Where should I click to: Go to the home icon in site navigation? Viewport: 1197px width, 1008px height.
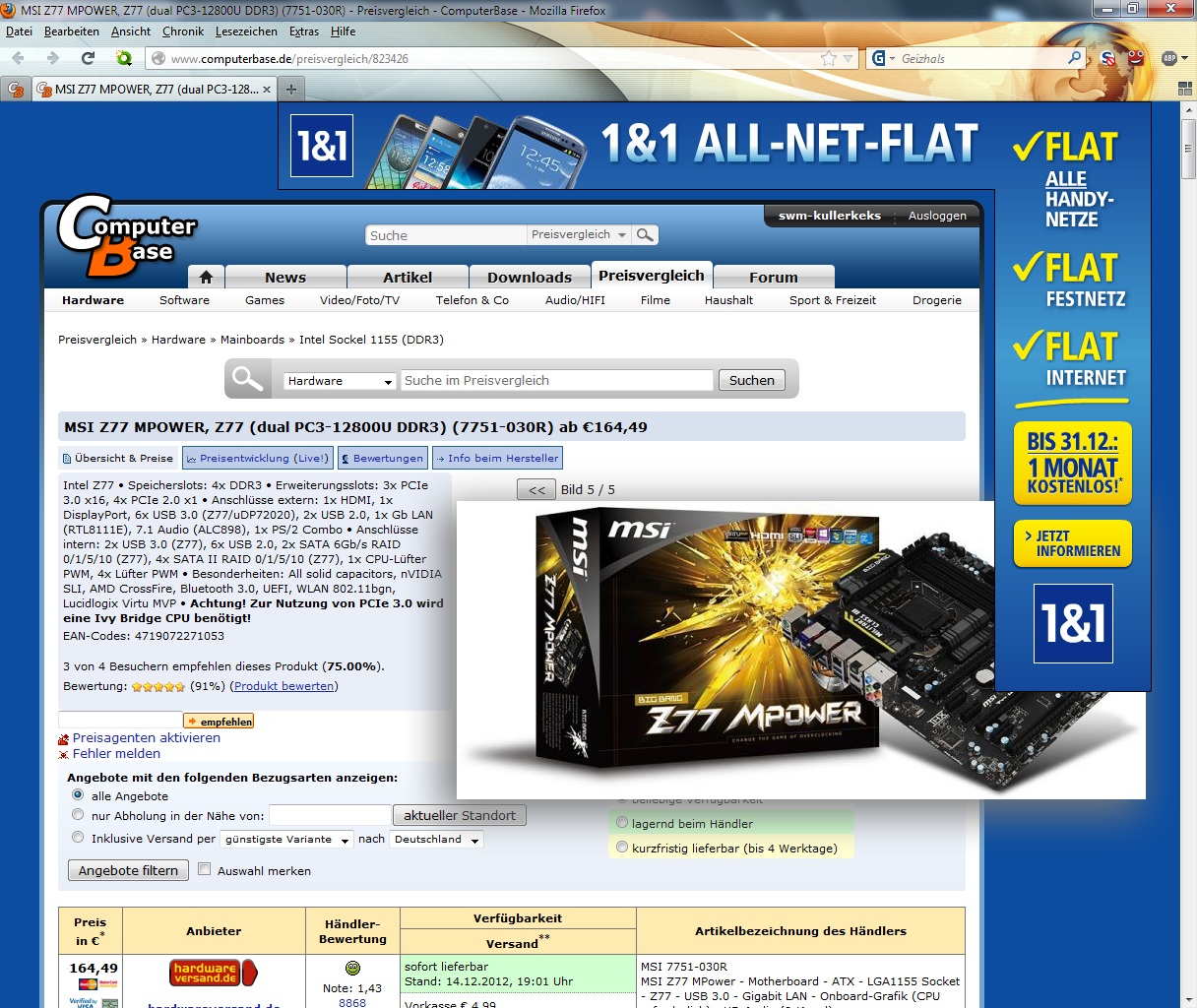pos(206,277)
